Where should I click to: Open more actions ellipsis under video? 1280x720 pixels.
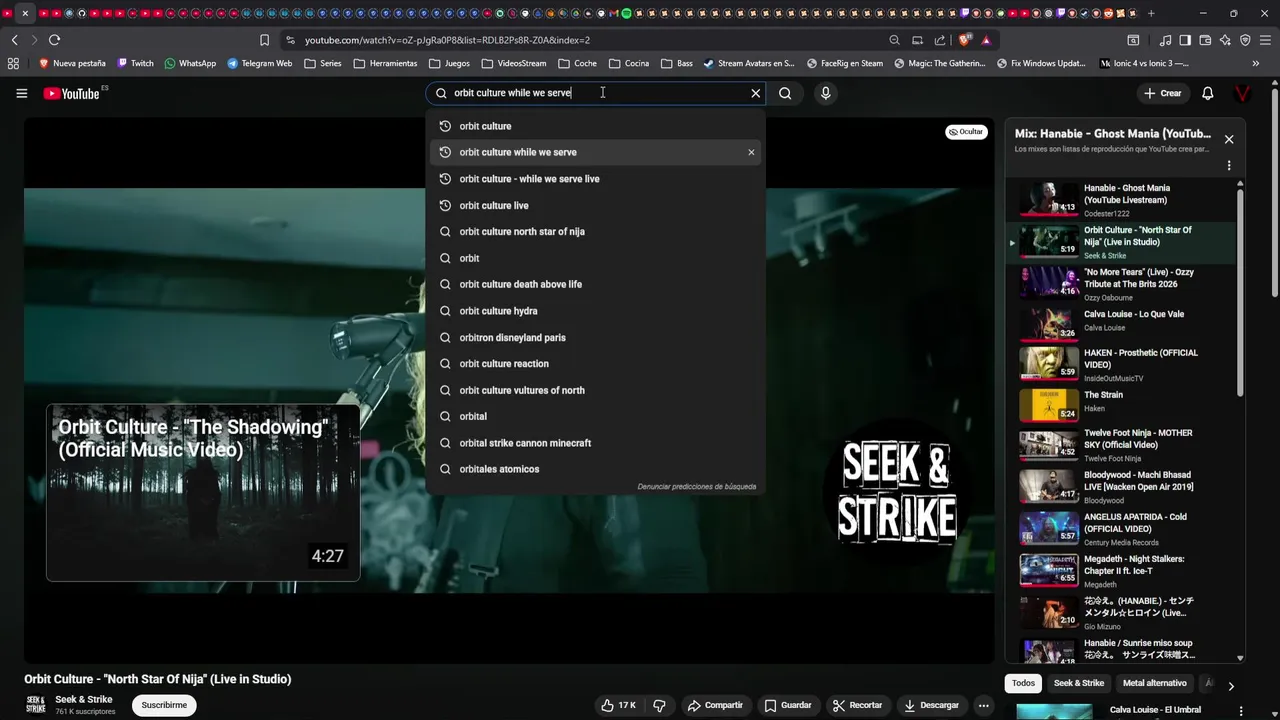983,705
